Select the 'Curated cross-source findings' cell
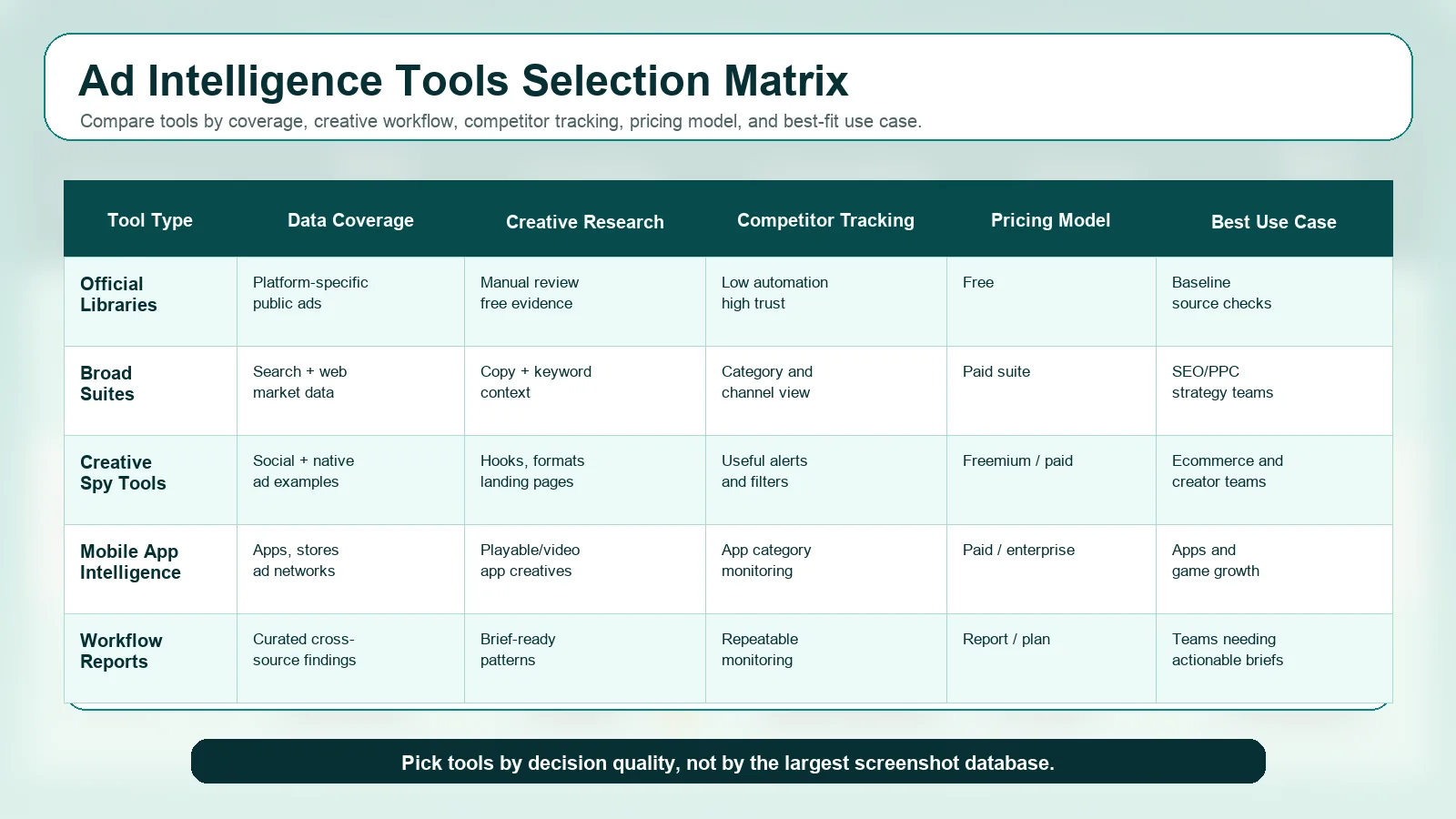1456x819 pixels. point(304,650)
